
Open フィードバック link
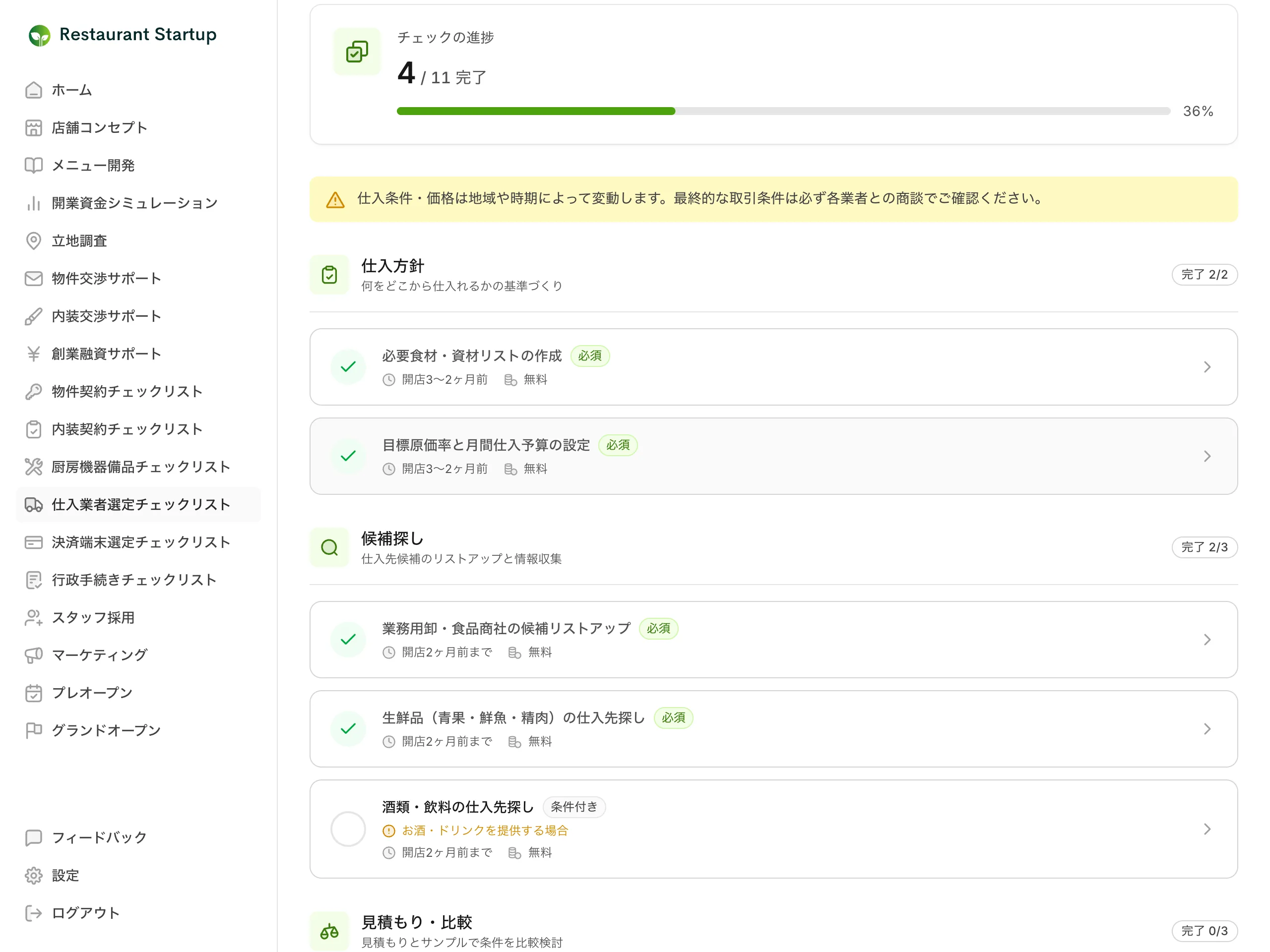(x=138, y=838)
